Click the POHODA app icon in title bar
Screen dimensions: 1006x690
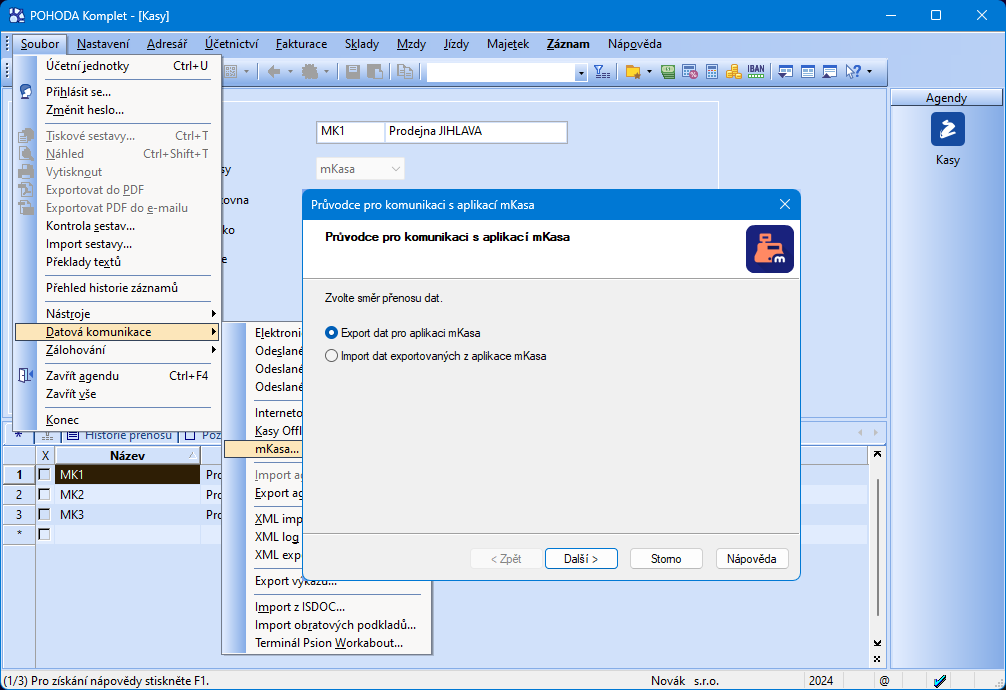16,15
